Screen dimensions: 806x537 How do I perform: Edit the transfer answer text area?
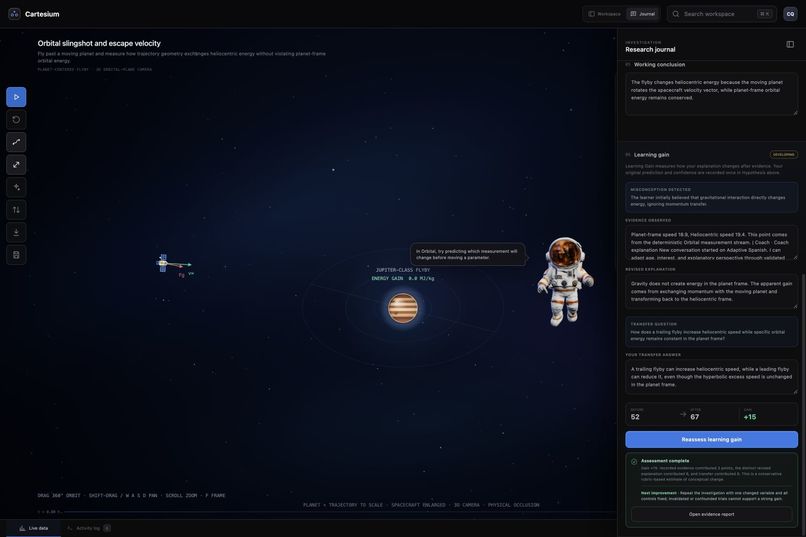coord(711,377)
